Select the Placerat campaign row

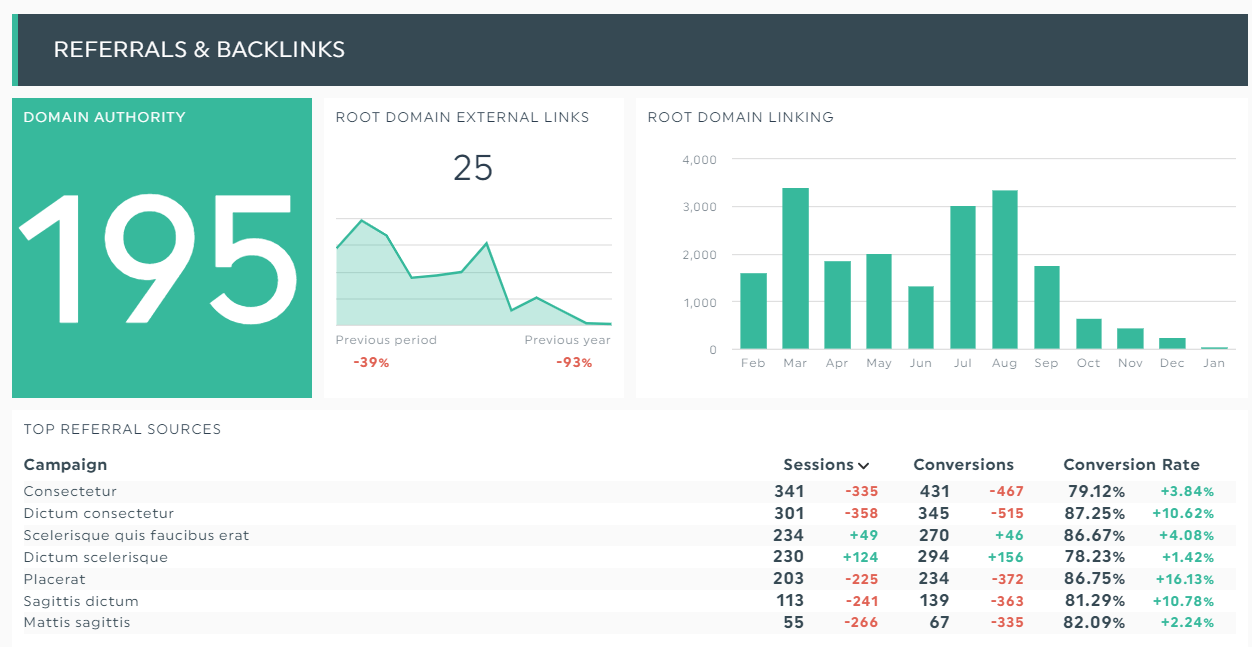(x=54, y=579)
